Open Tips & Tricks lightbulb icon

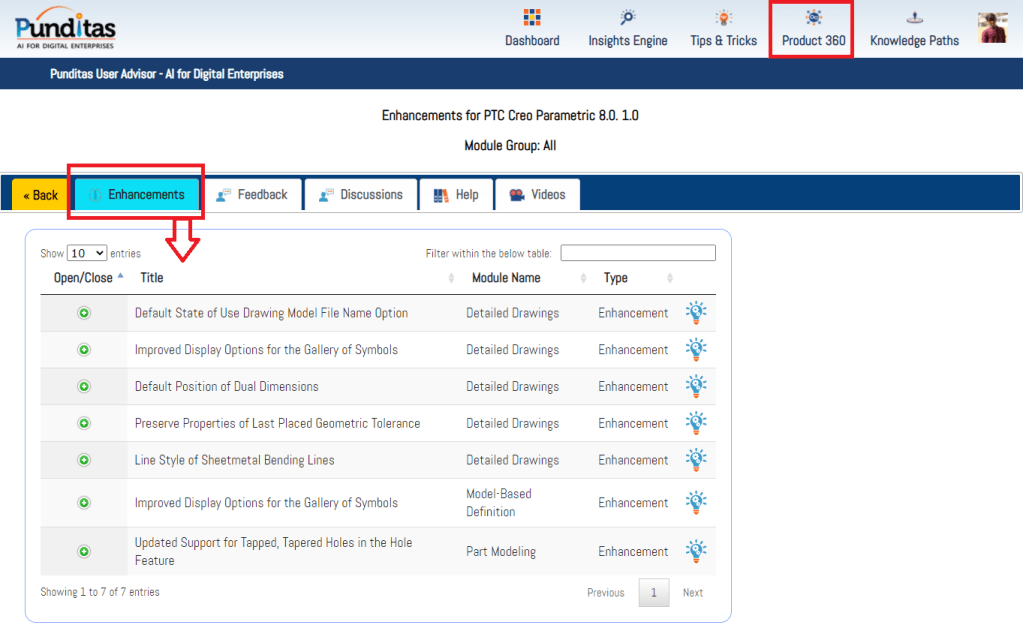pyautogui.click(x=723, y=18)
